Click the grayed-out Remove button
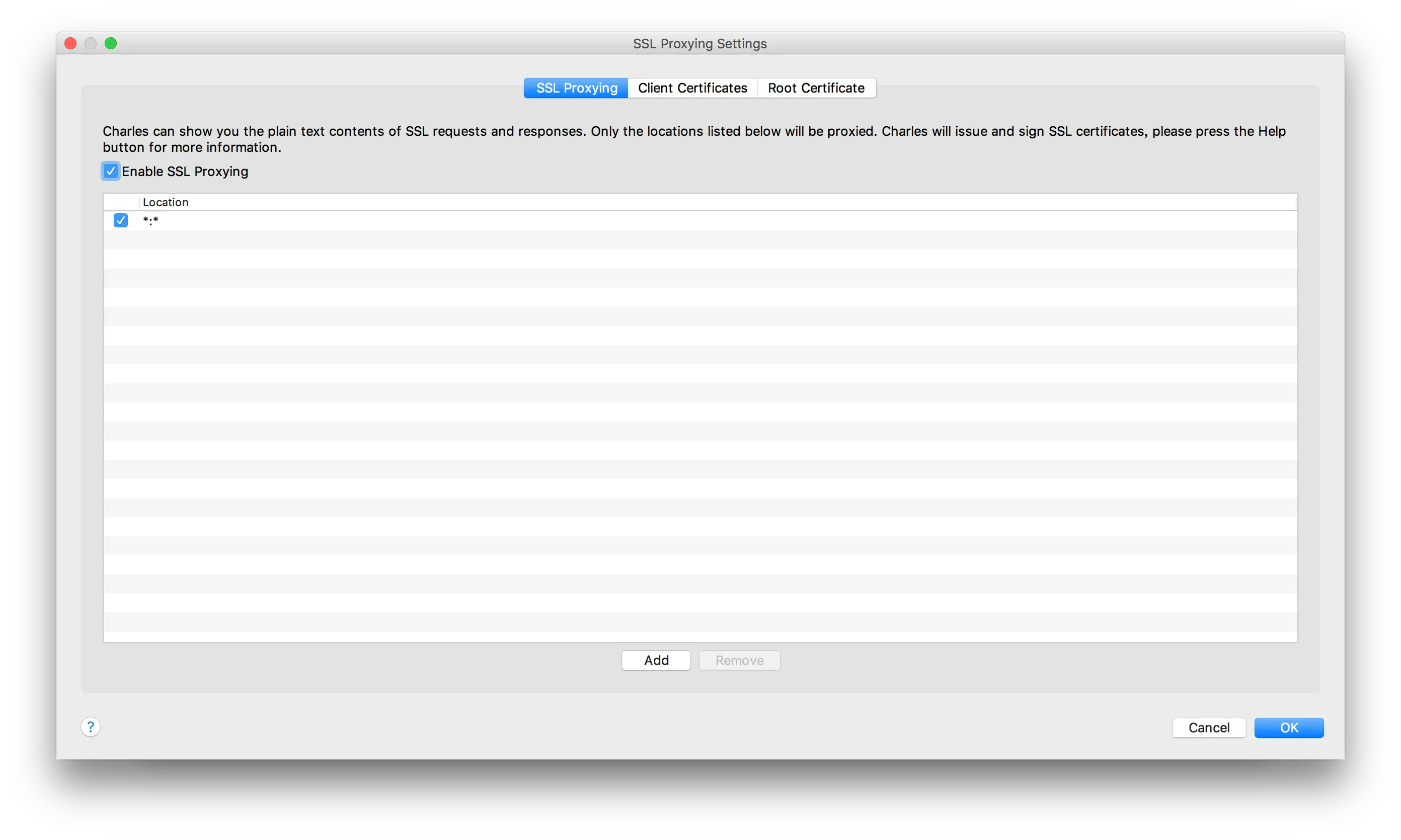Screen dimensions: 1401x840 [739, 660]
